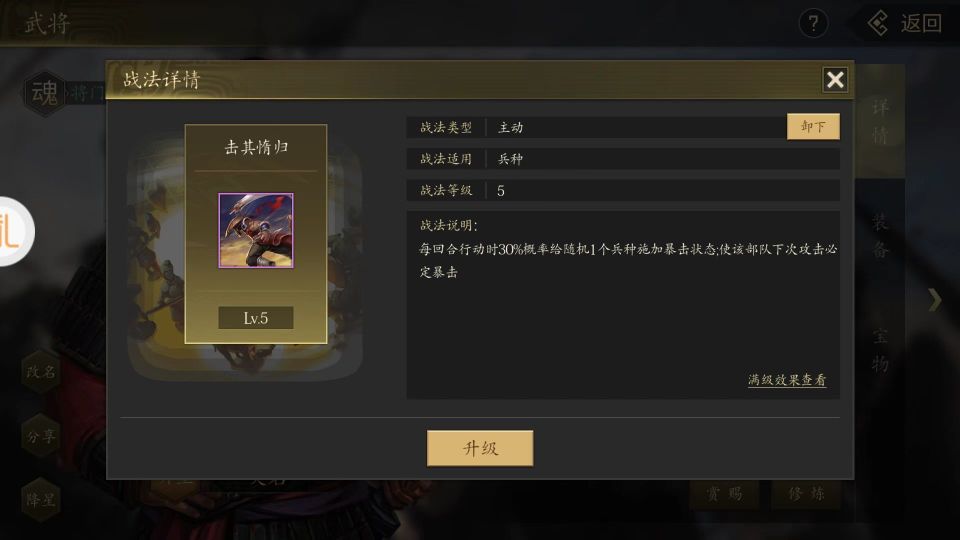This screenshot has height=540, width=960.
Task: Close the 战法详情 dialog
Action: point(835,80)
